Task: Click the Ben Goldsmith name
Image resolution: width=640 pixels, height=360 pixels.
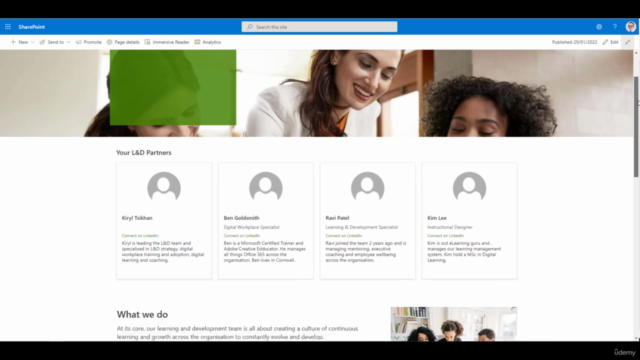Action: pos(241,218)
